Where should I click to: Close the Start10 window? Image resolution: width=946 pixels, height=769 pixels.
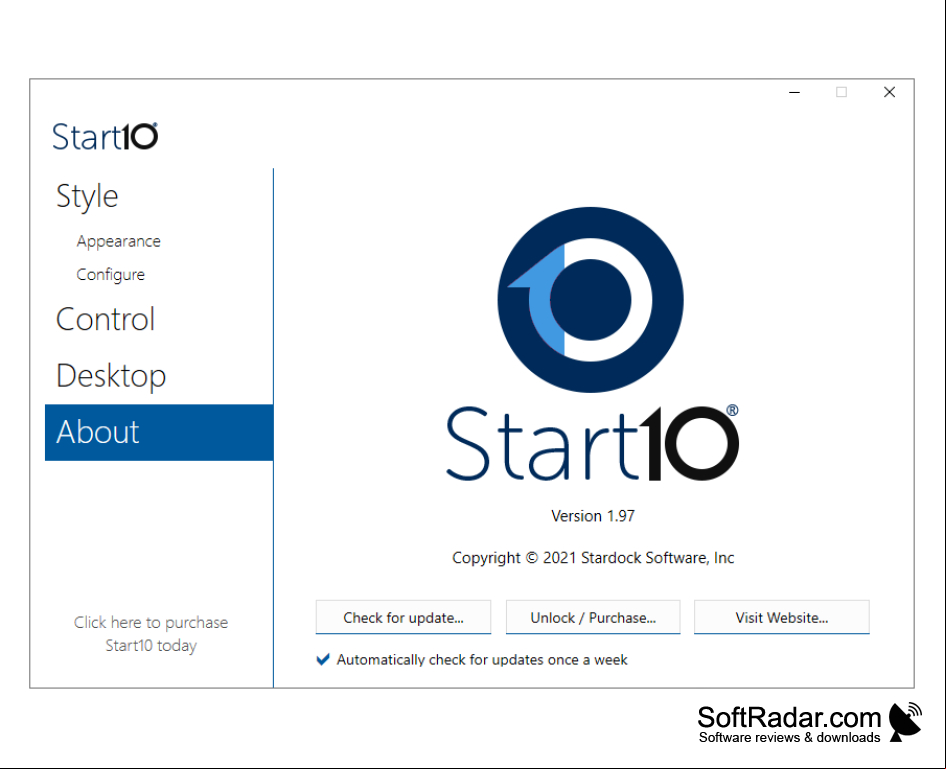[x=889, y=92]
